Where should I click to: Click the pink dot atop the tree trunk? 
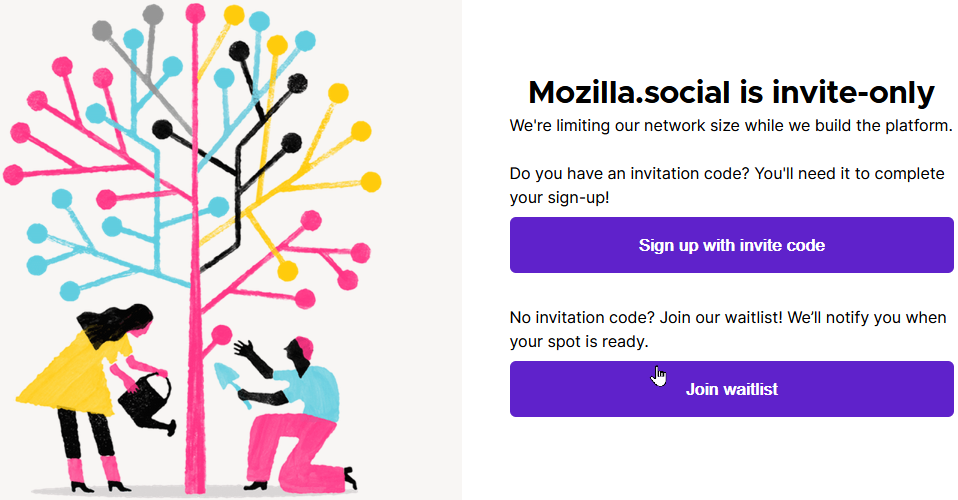[x=195, y=13]
